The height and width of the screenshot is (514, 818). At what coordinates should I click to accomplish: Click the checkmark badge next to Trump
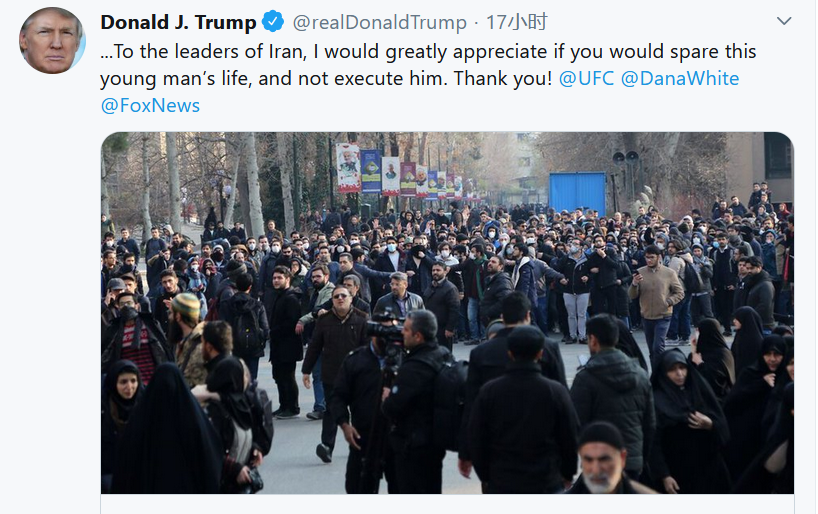coord(273,22)
